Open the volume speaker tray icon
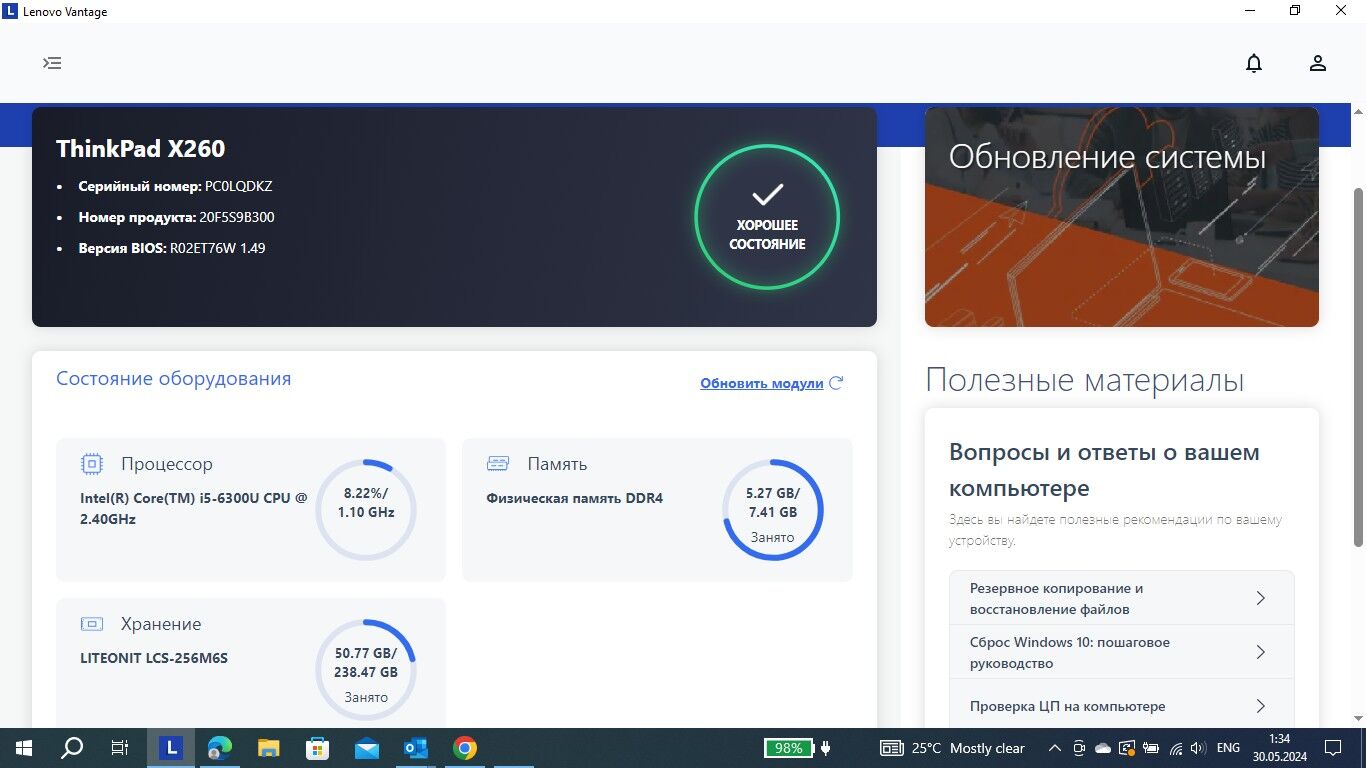 (1200, 748)
